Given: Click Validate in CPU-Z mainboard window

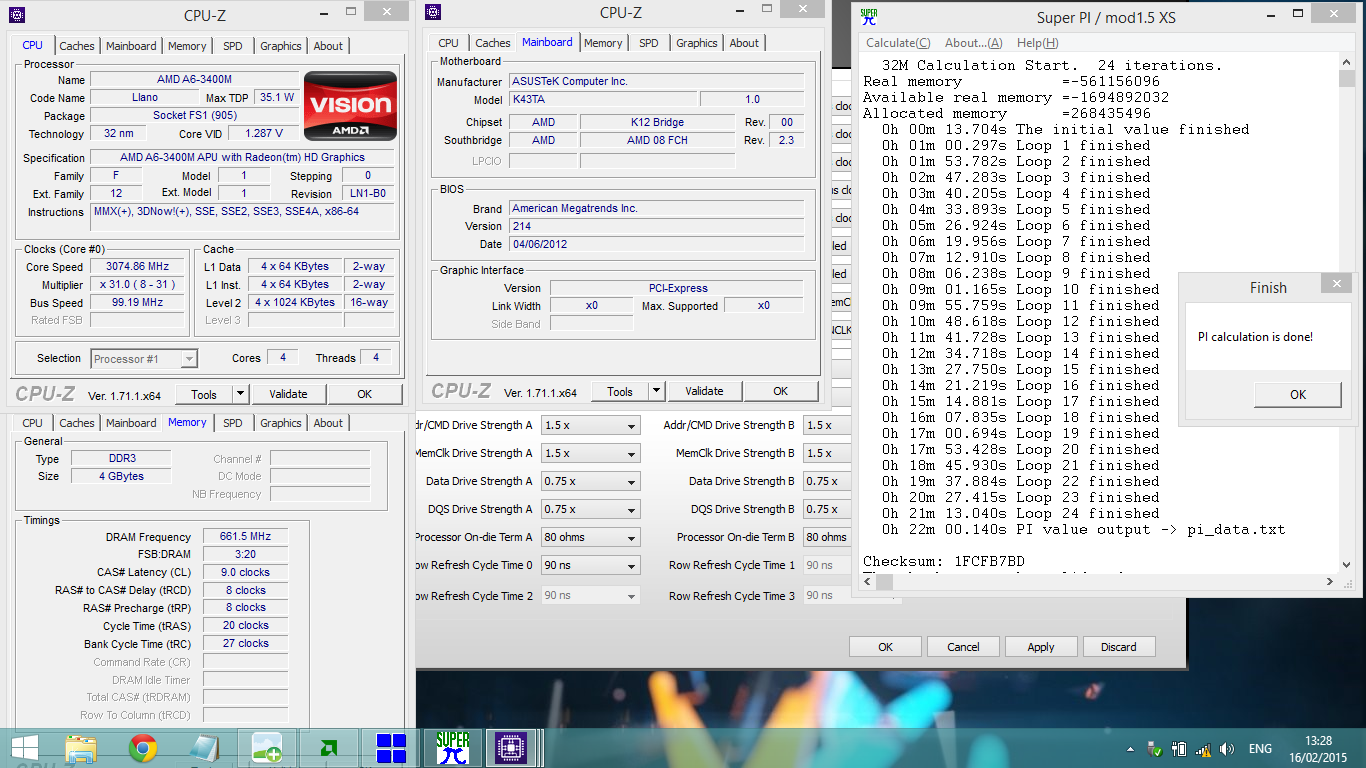Looking at the screenshot, I should click(704, 391).
